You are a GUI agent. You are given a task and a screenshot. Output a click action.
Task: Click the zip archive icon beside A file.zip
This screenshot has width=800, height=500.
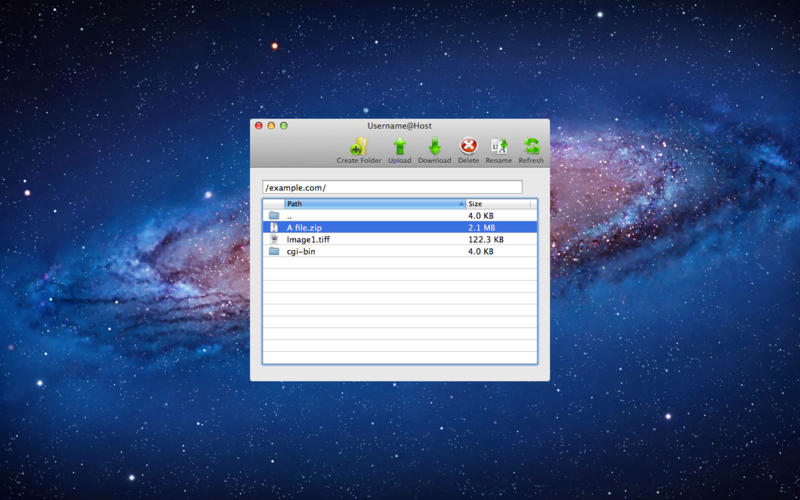(274, 228)
